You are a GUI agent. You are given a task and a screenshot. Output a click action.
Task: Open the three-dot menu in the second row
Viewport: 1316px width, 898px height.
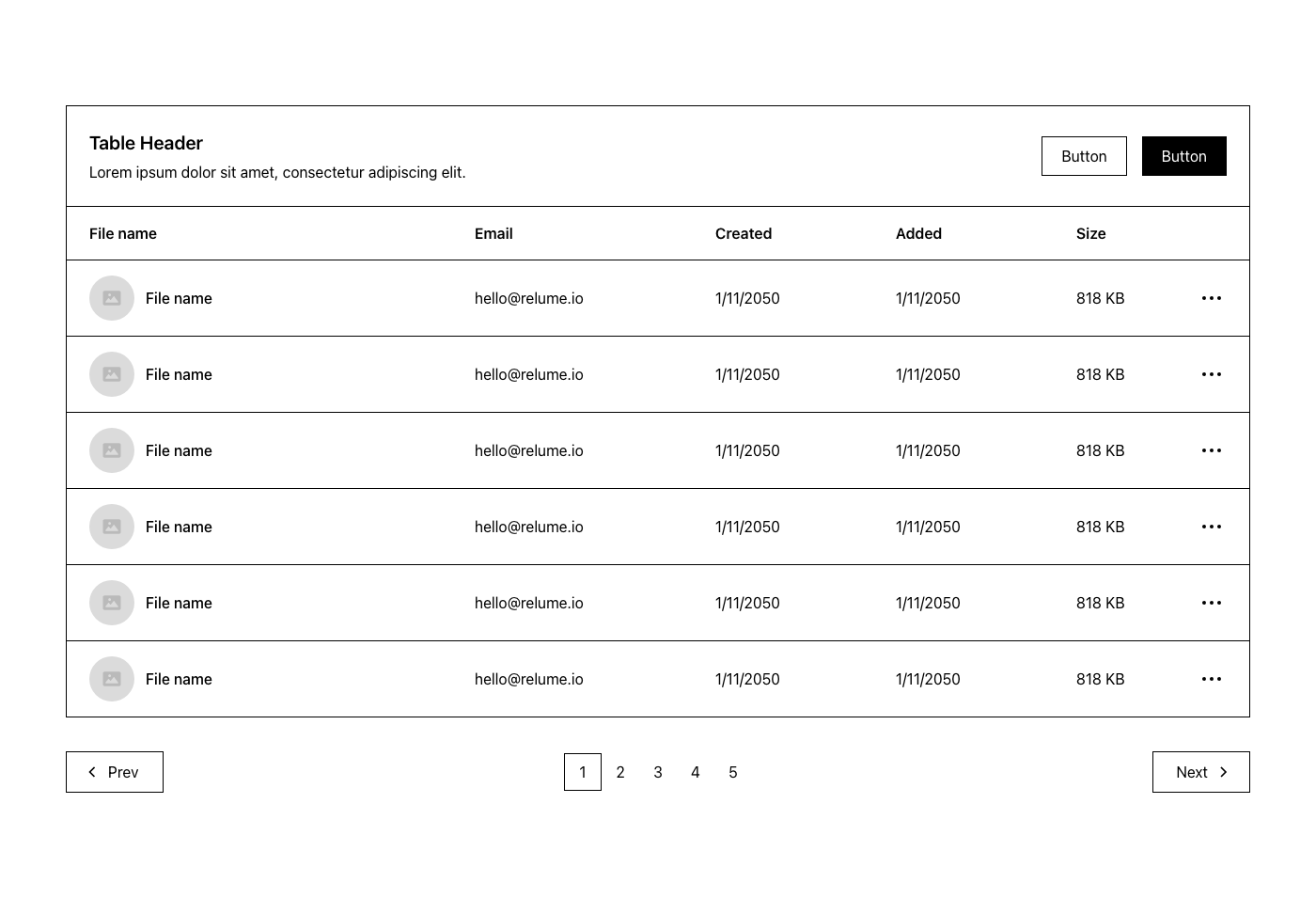pos(1212,374)
